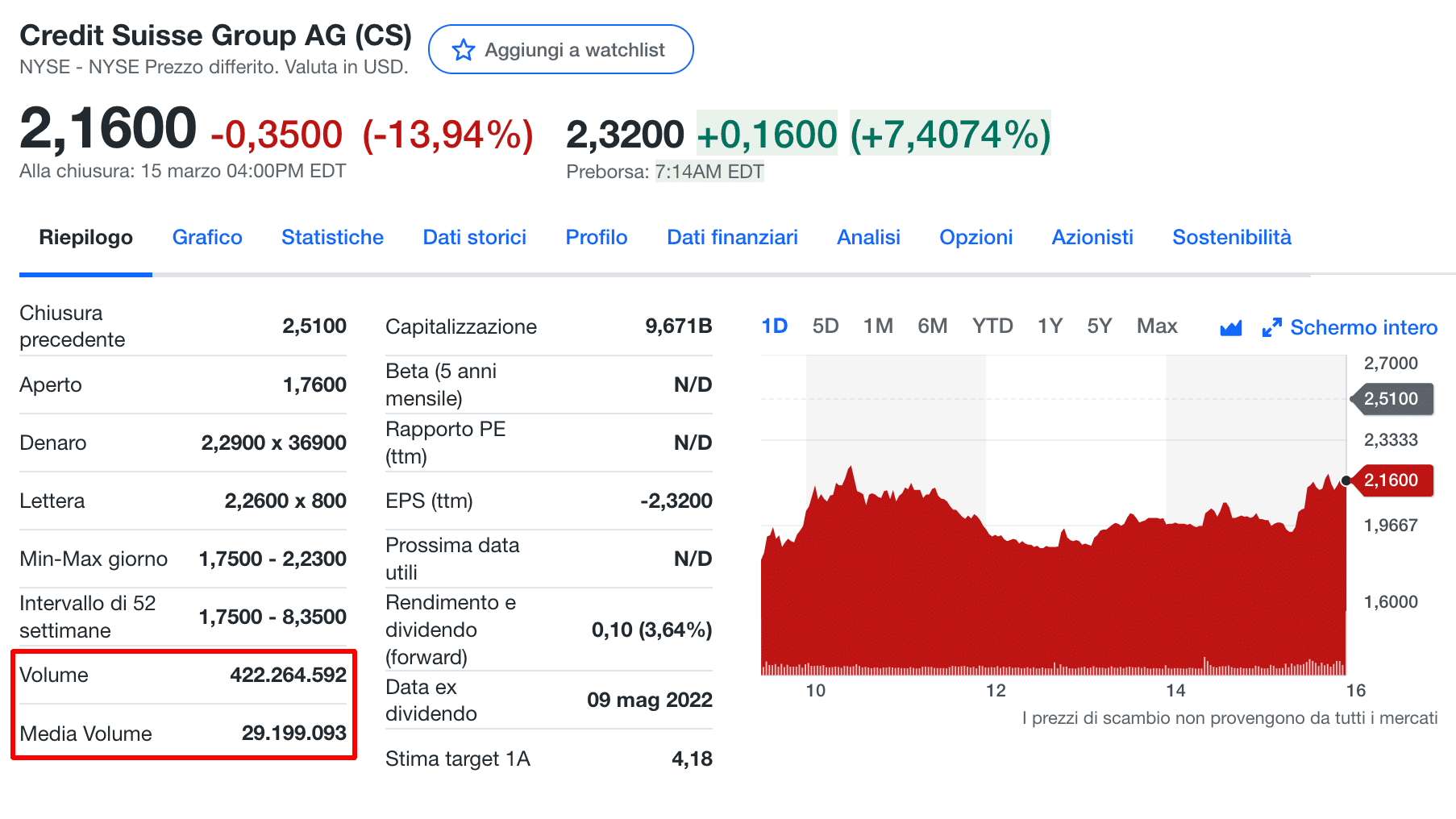Switch to the Grafico tab
1456x819 pixels.
coord(207,237)
